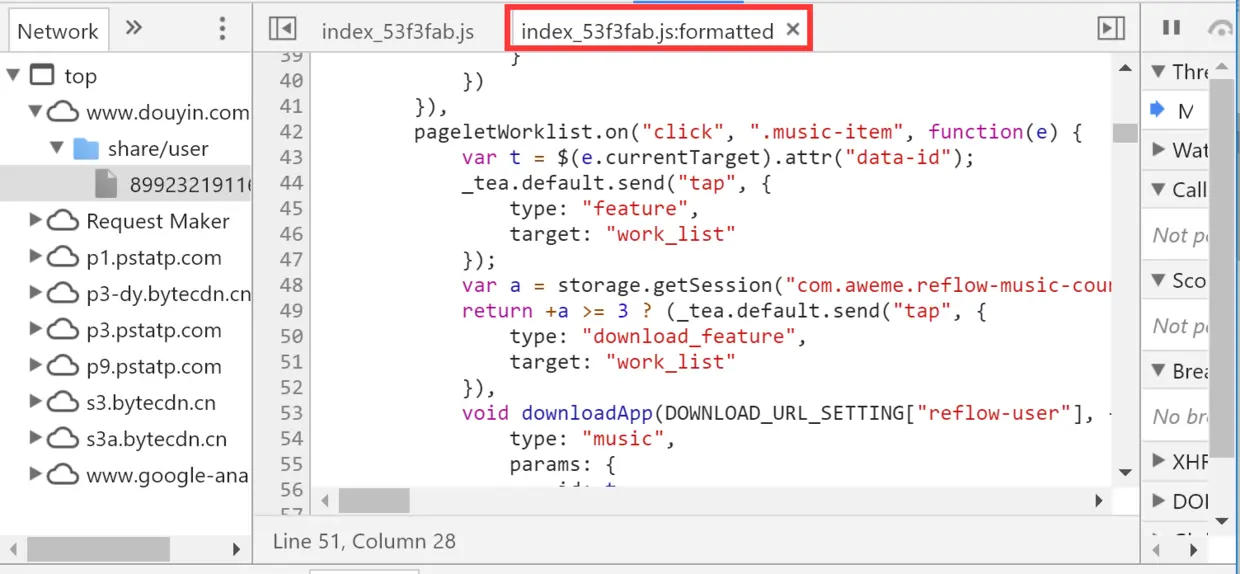
Task: Expand the www.google-analytics node
Action: tap(36, 475)
